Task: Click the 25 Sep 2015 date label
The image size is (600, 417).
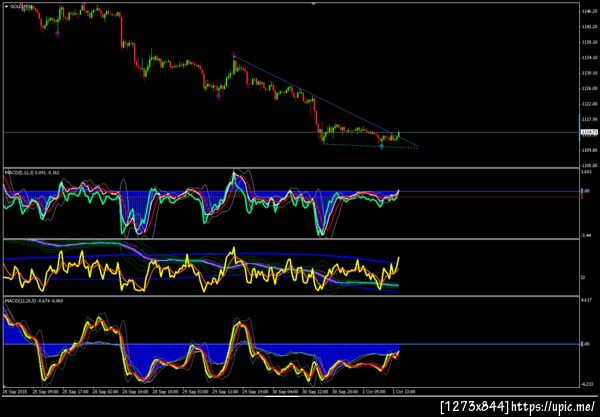Action: coord(14,392)
